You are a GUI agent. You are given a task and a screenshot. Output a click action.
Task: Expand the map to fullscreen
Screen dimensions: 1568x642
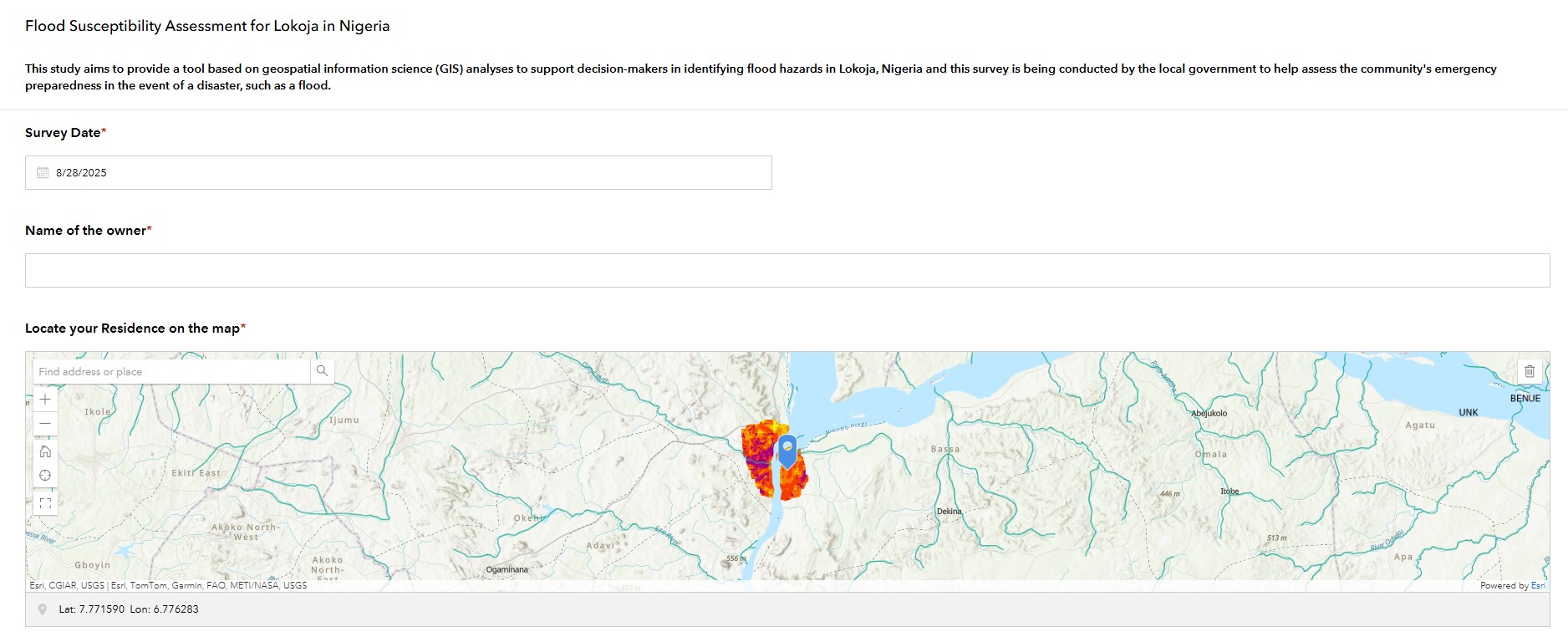[x=45, y=503]
